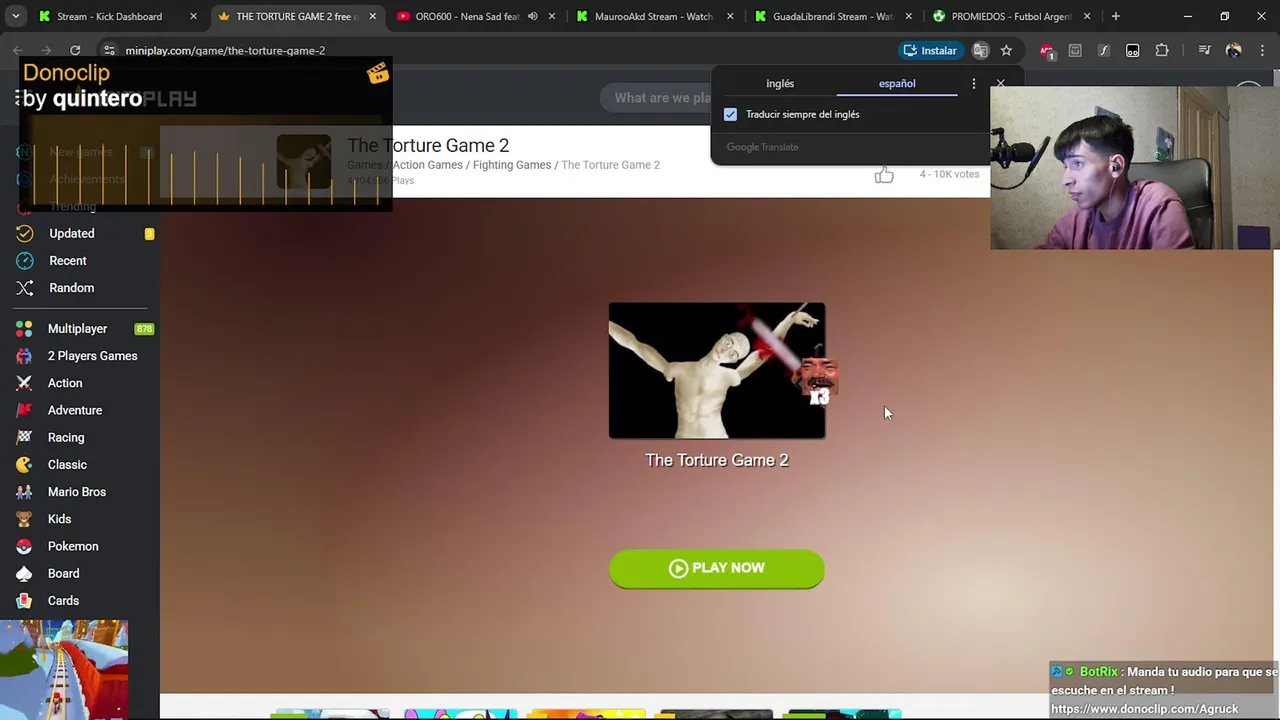Click the Mario Bros category icon

point(24,492)
